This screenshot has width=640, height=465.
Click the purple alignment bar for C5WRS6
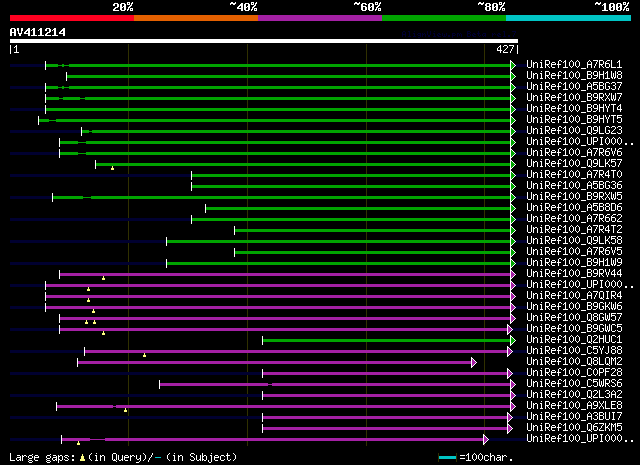click(335, 385)
